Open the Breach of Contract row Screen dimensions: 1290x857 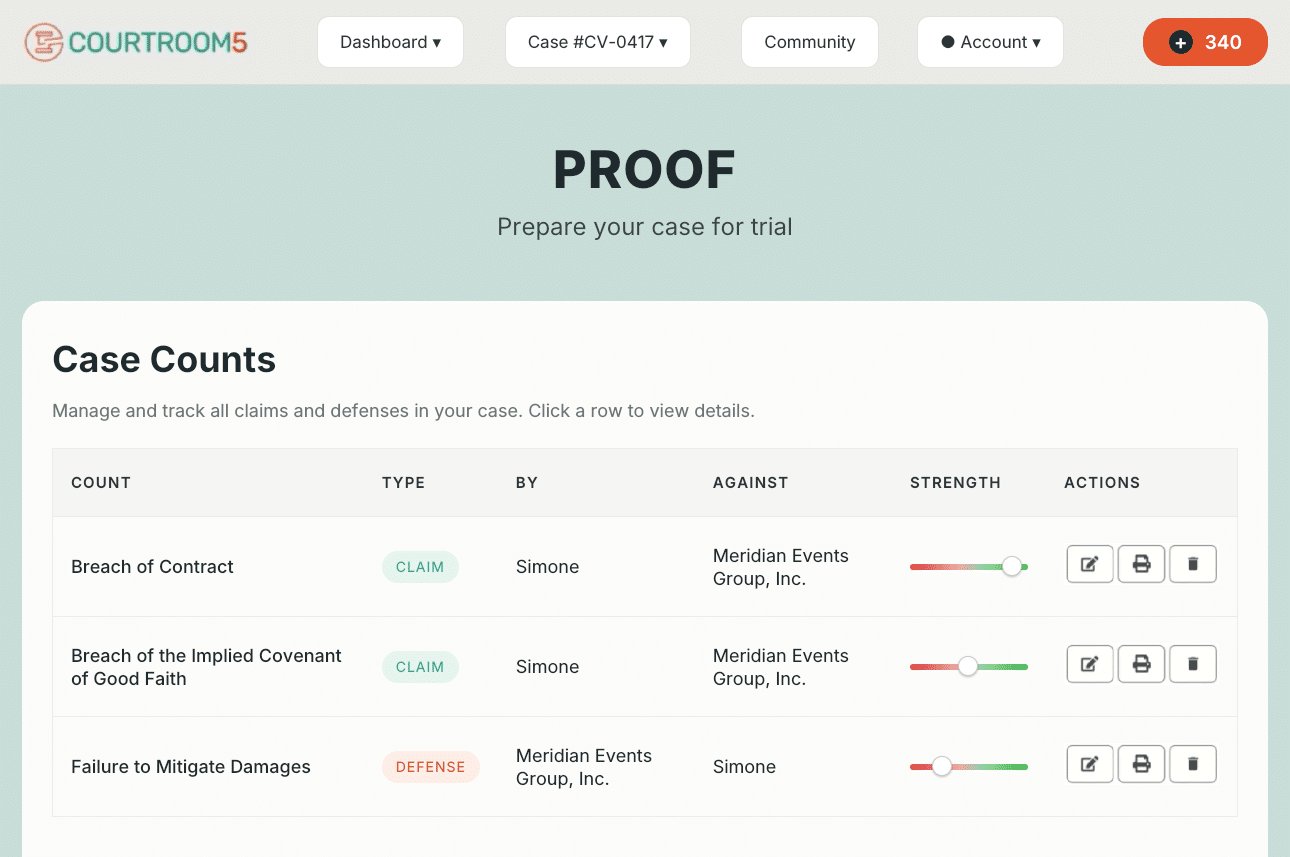point(645,566)
